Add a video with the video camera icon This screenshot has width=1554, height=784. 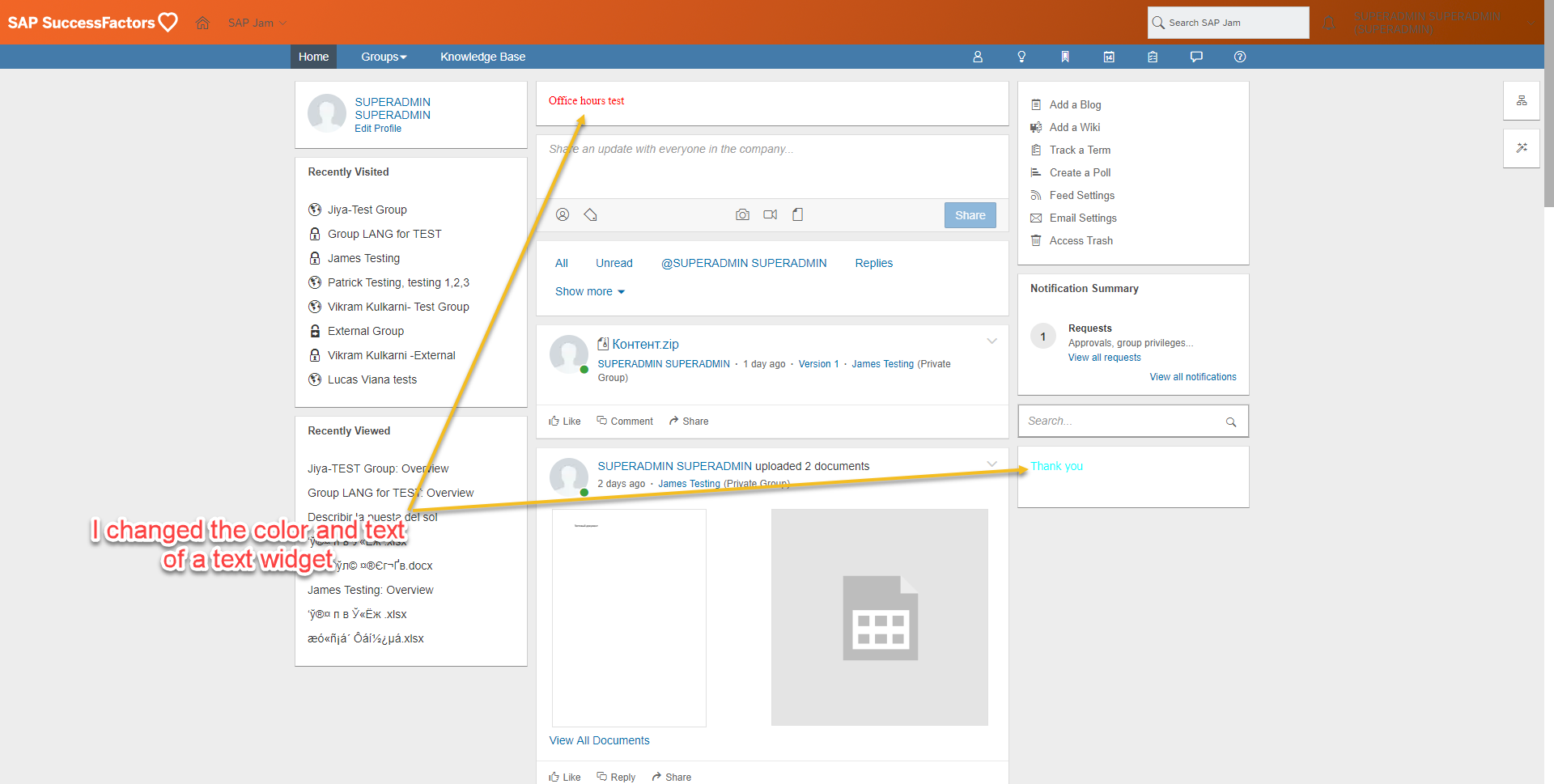pyautogui.click(x=770, y=214)
